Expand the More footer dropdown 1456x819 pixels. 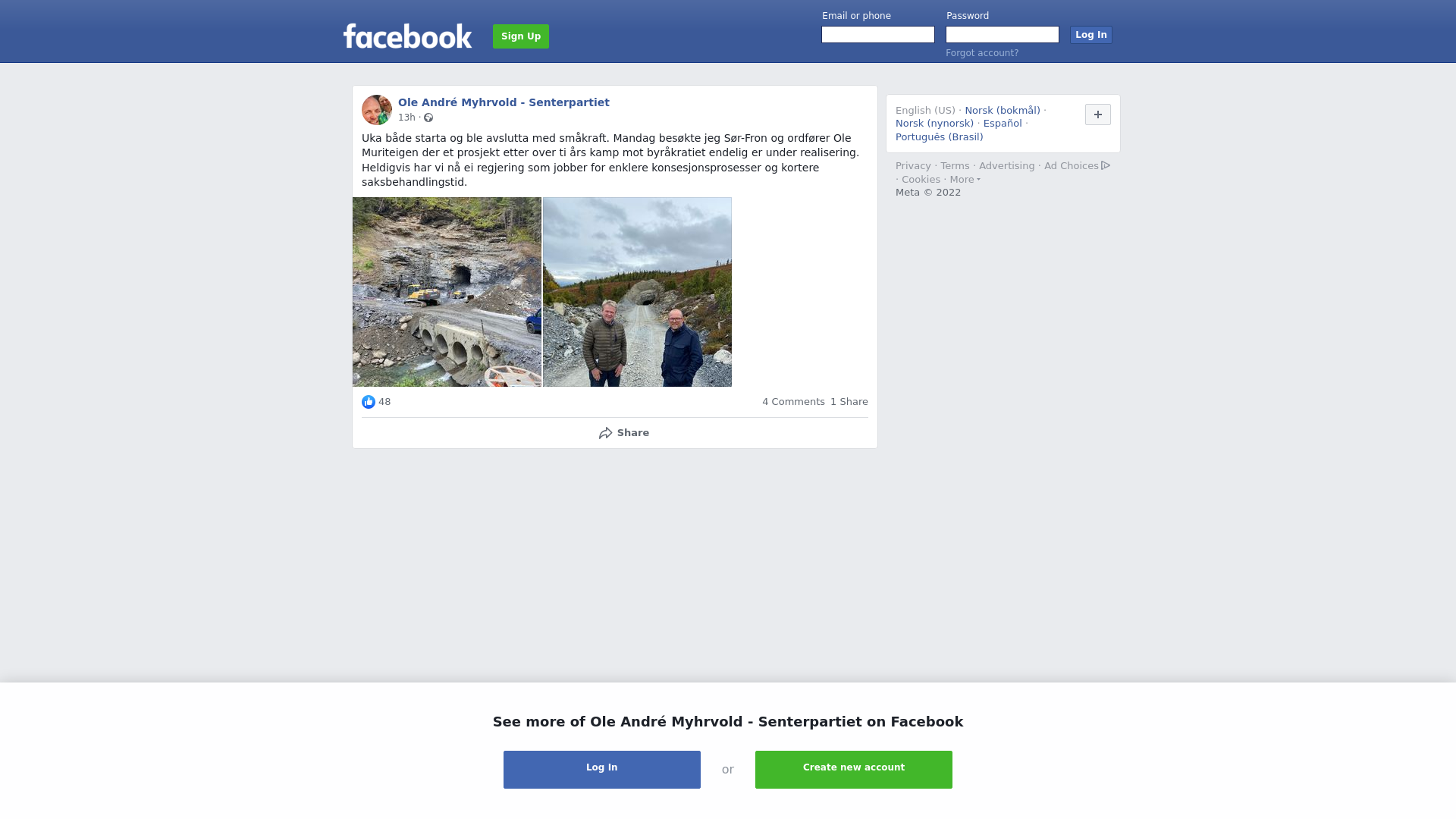pyautogui.click(x=965, y=180)
